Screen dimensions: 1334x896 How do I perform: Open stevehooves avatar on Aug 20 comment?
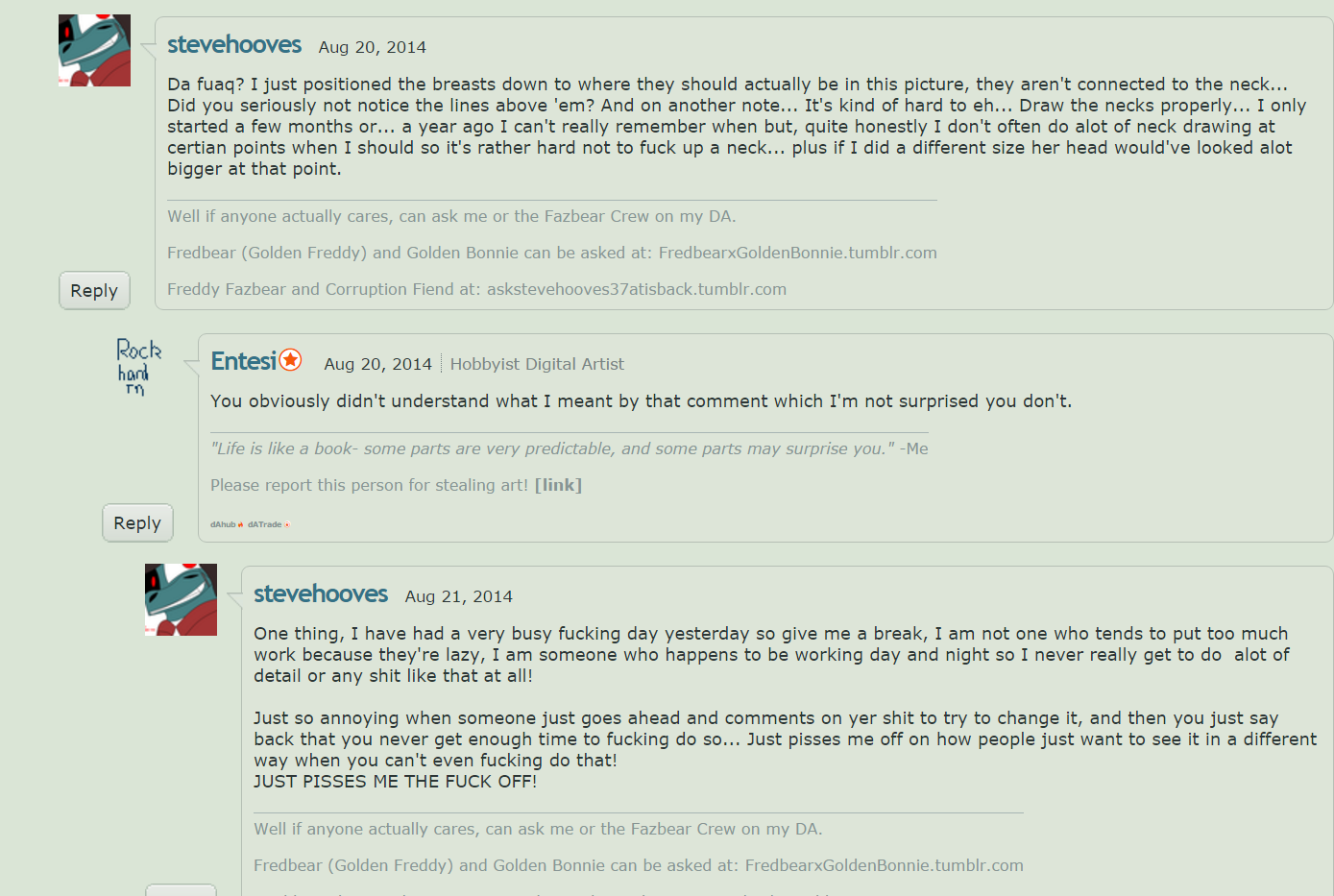(94, 50)
